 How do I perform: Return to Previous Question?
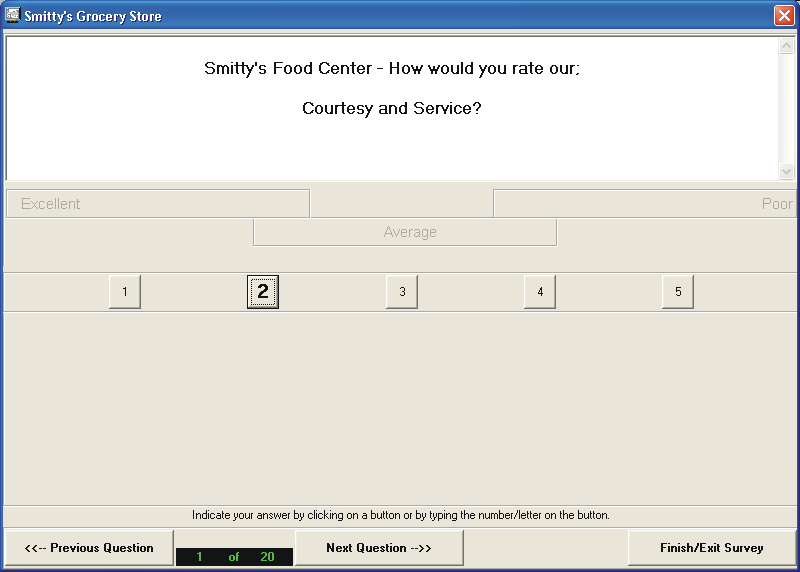click(x=89, y=548)
